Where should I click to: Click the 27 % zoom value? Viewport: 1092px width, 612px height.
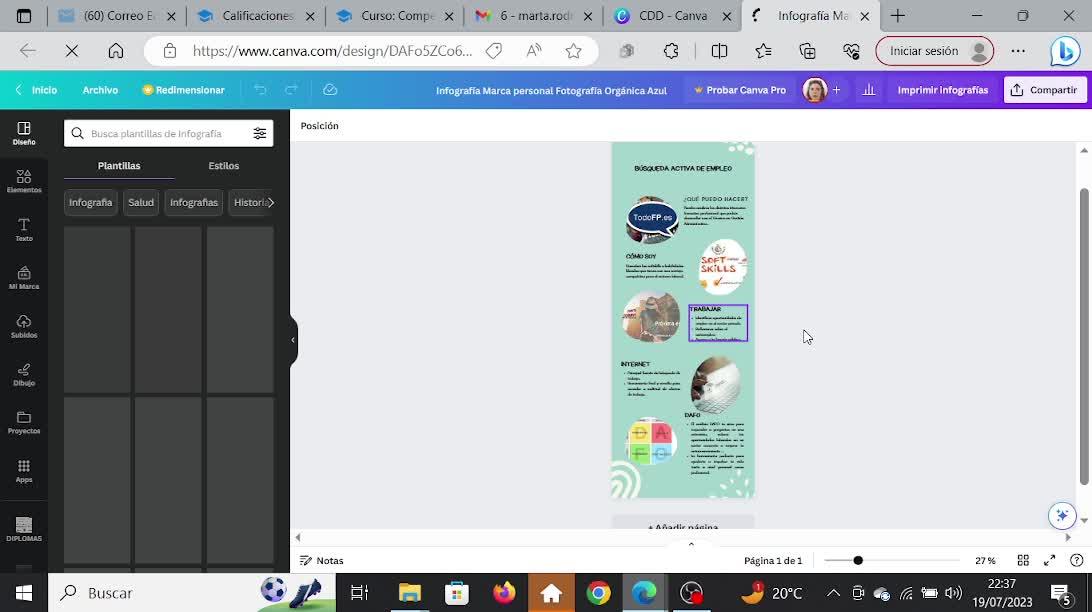pyautogui.click(x=985, y=560)
